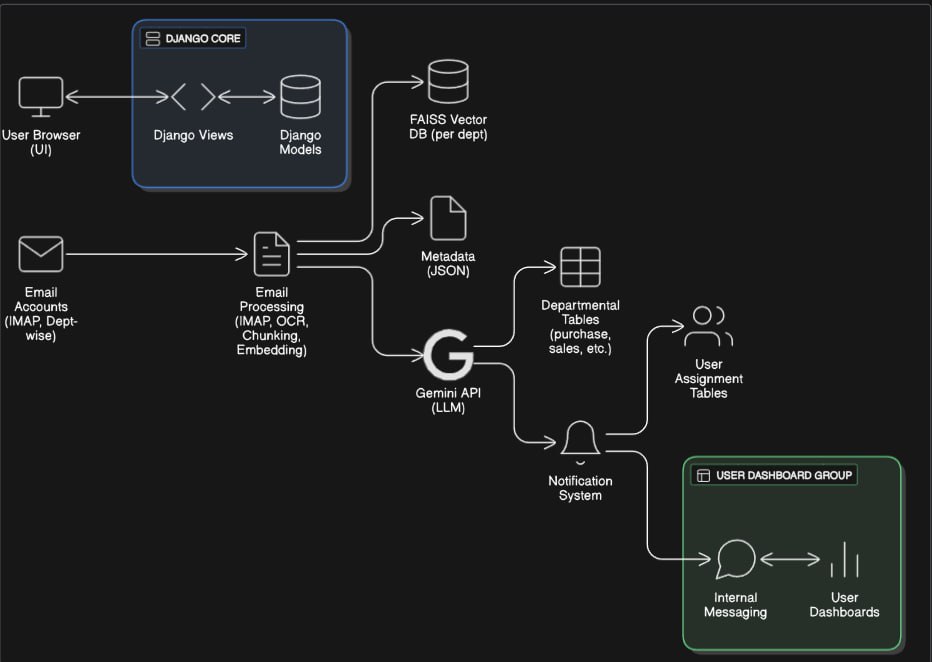Click the 'User Assignment Tables' label
The image size is (932, 662).
coord(709,379)
